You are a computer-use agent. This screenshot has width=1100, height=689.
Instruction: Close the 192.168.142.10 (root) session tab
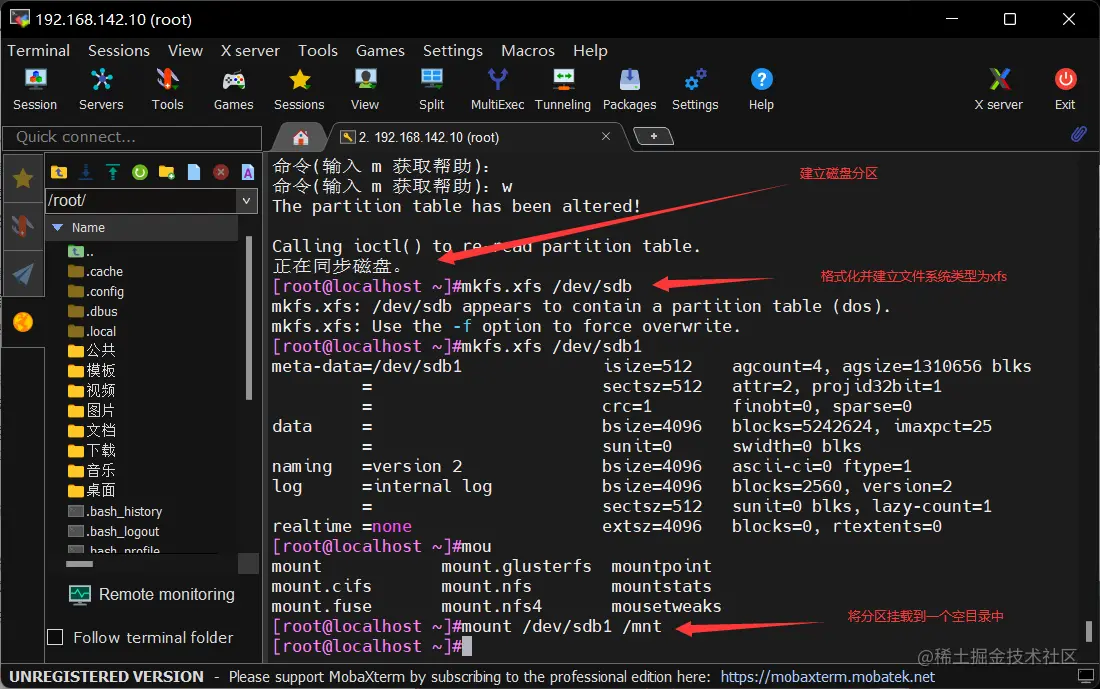tap(605, 136)
